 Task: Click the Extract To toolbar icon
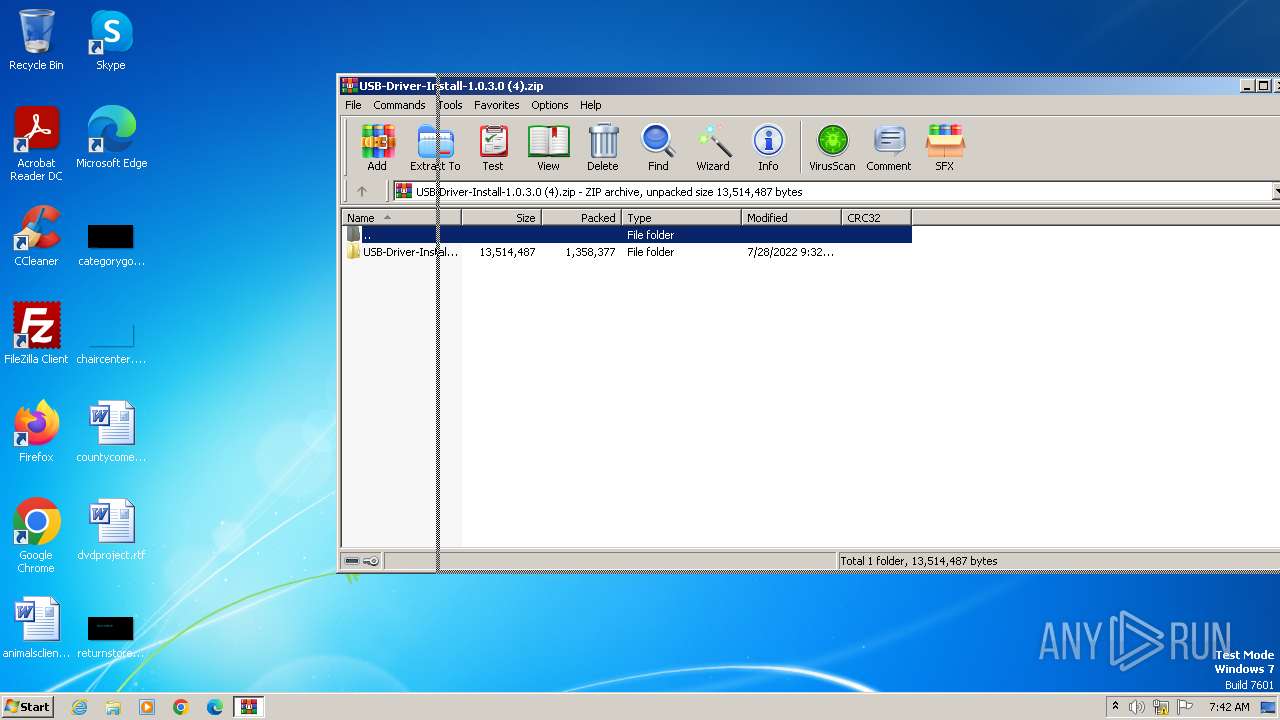click(435, 148)
